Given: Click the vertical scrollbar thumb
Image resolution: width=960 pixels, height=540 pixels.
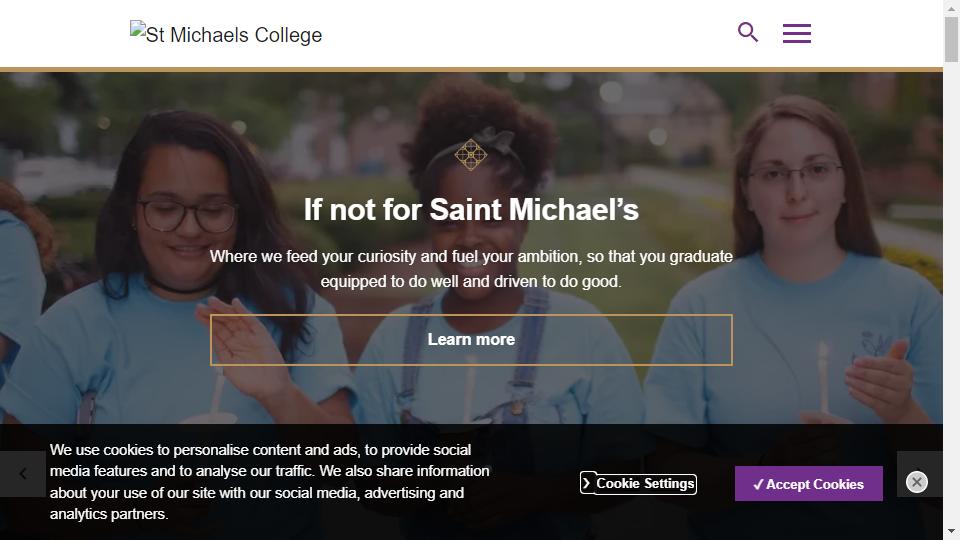Looking at the screenshot, I should tap(951, 40).
